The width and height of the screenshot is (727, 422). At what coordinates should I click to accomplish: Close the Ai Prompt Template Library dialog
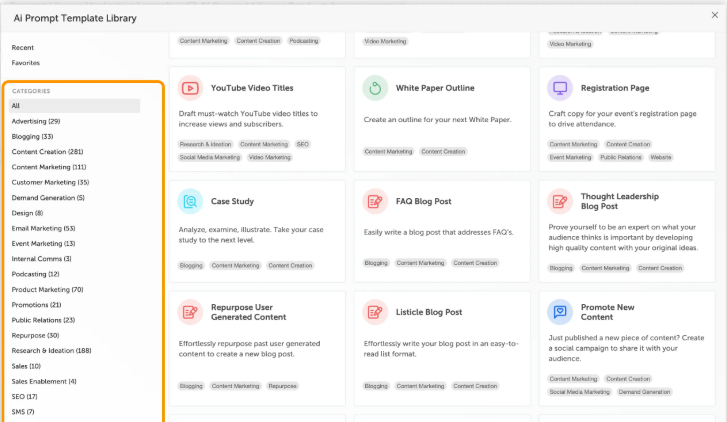click(714, 15)
